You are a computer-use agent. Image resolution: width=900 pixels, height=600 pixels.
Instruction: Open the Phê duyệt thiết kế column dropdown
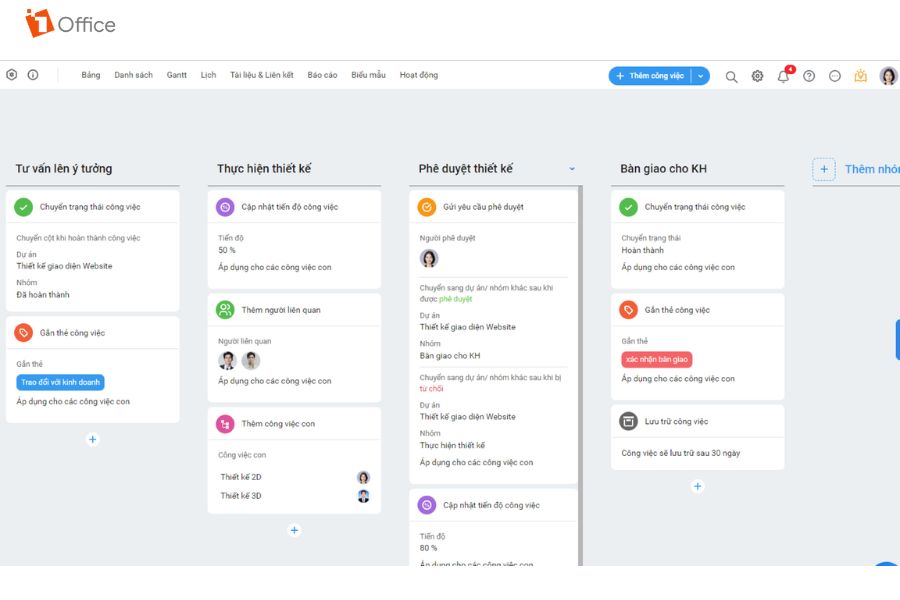[572, 169]
